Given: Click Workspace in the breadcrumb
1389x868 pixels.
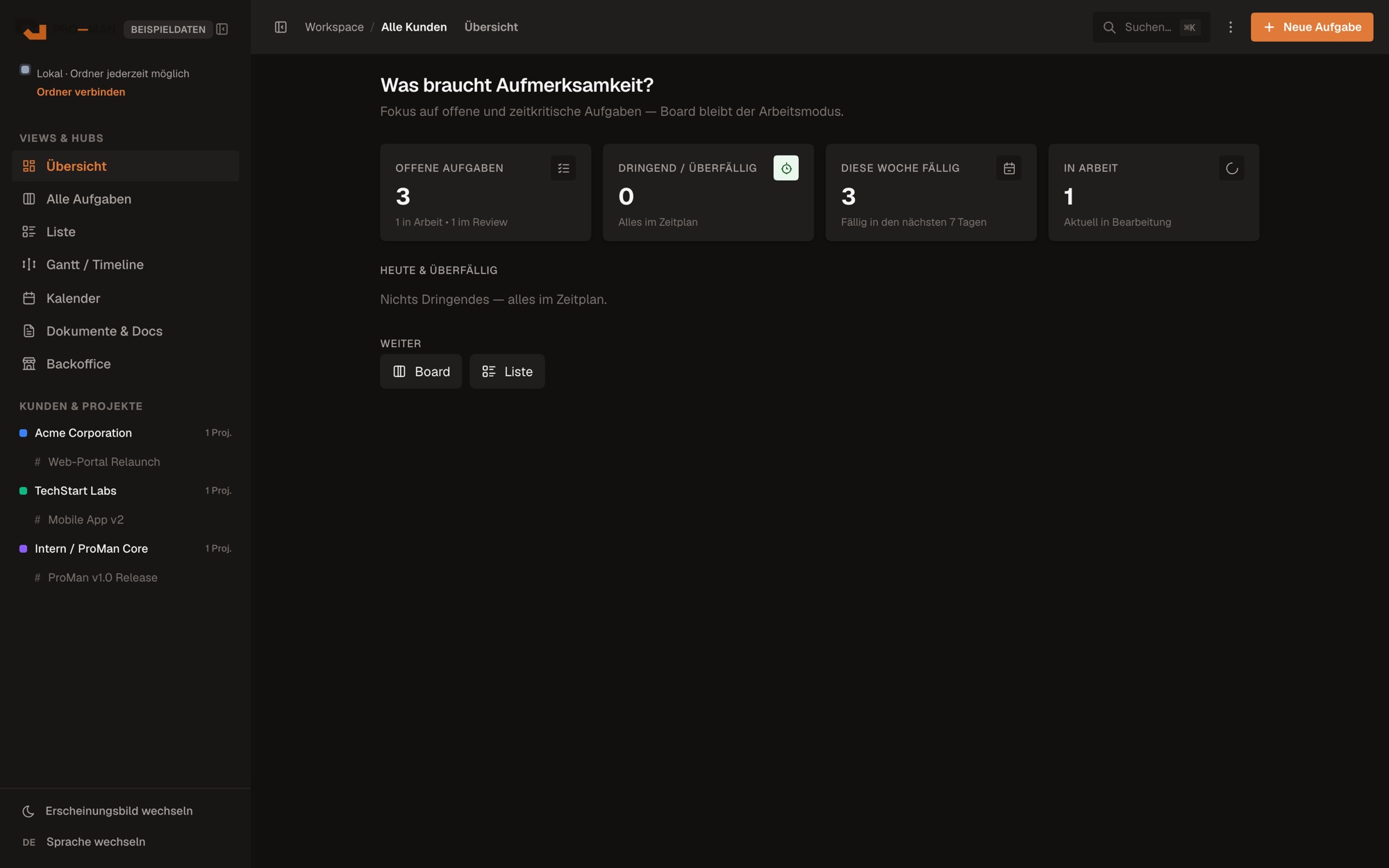Looking at the screenshot, I should pyautogui.click(x=334, y=27).
